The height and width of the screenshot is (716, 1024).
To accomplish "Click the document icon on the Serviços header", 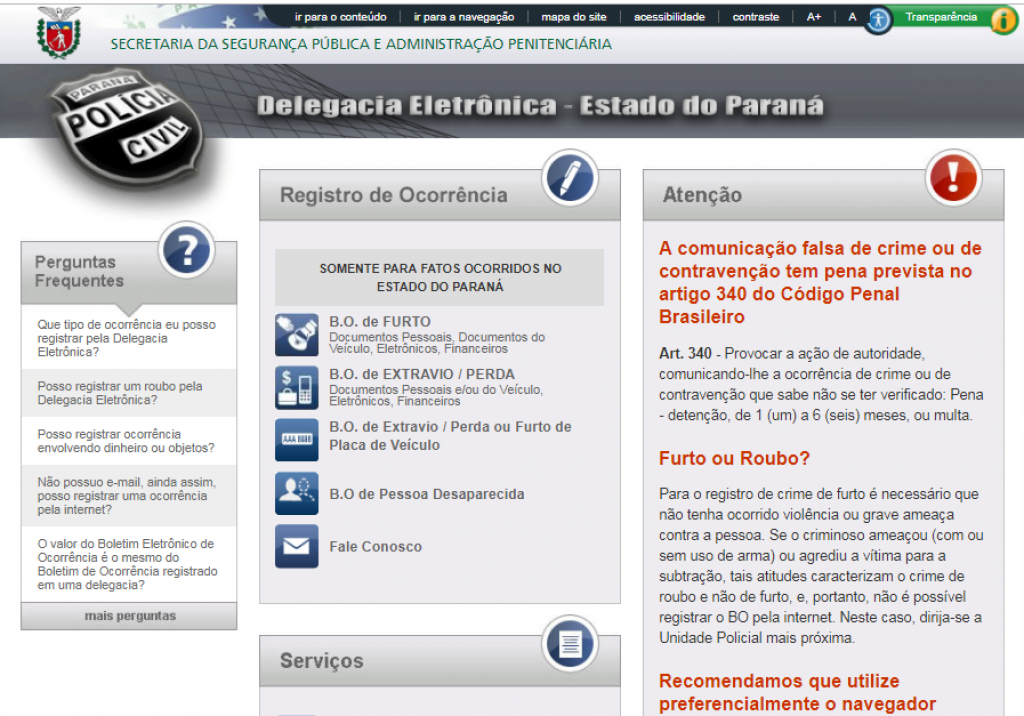I will (x=569, y=647).
